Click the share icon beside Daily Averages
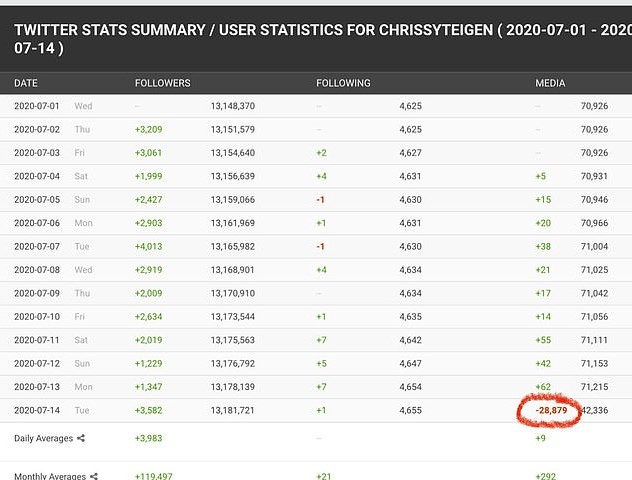632x480 pixels. pyautogui.click(x=81, y=438)
